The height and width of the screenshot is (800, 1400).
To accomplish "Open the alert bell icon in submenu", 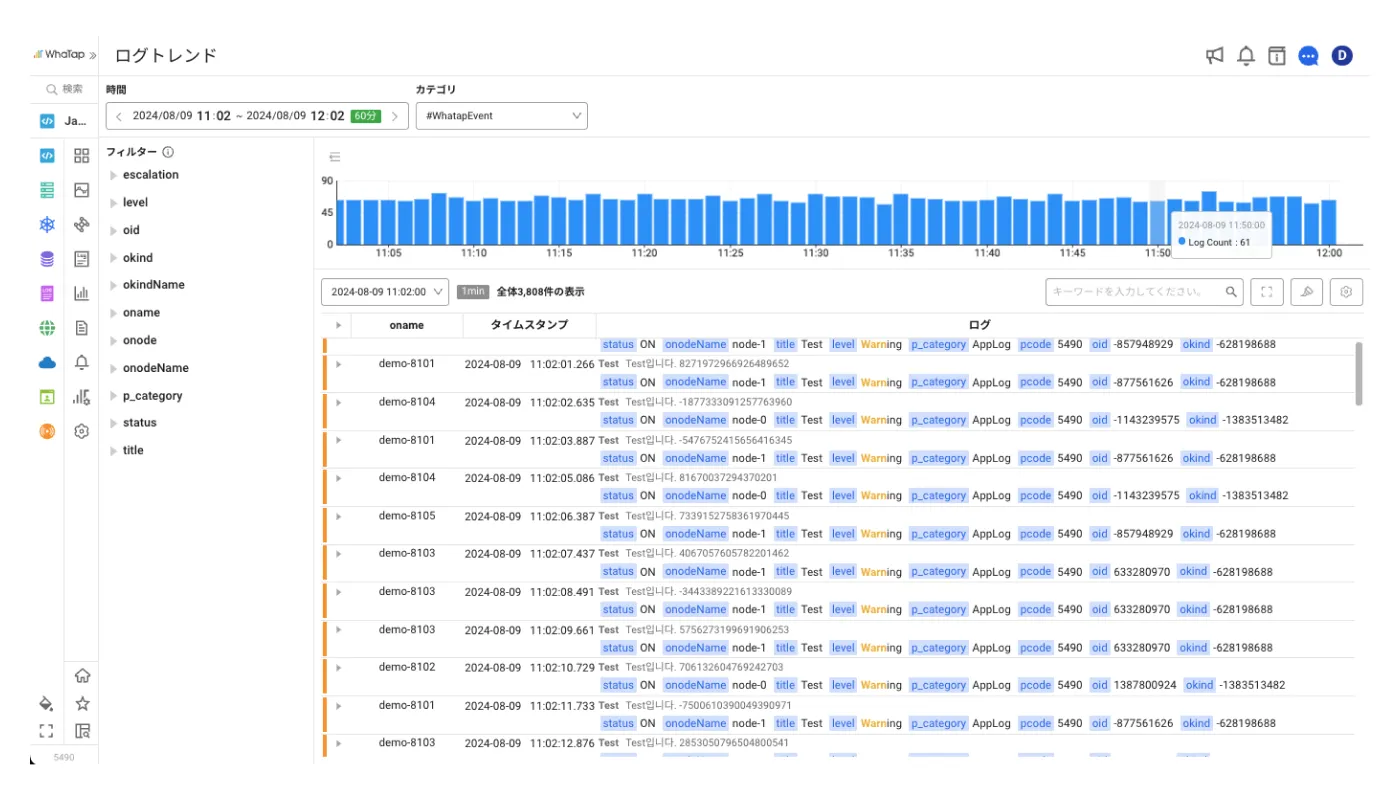I will point(82,362).
